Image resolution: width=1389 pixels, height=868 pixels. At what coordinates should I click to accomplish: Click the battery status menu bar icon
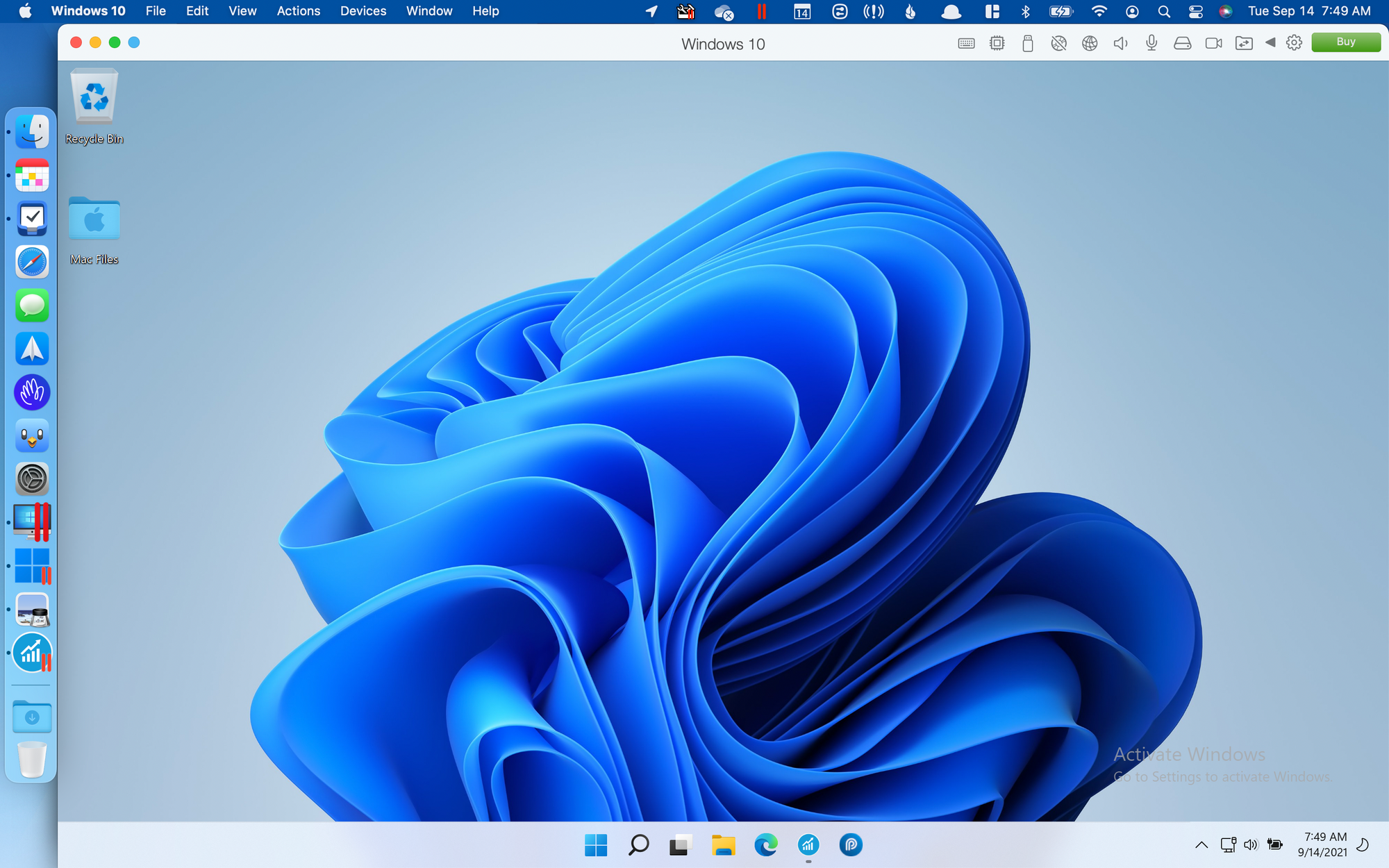[x=1061, y=11]
